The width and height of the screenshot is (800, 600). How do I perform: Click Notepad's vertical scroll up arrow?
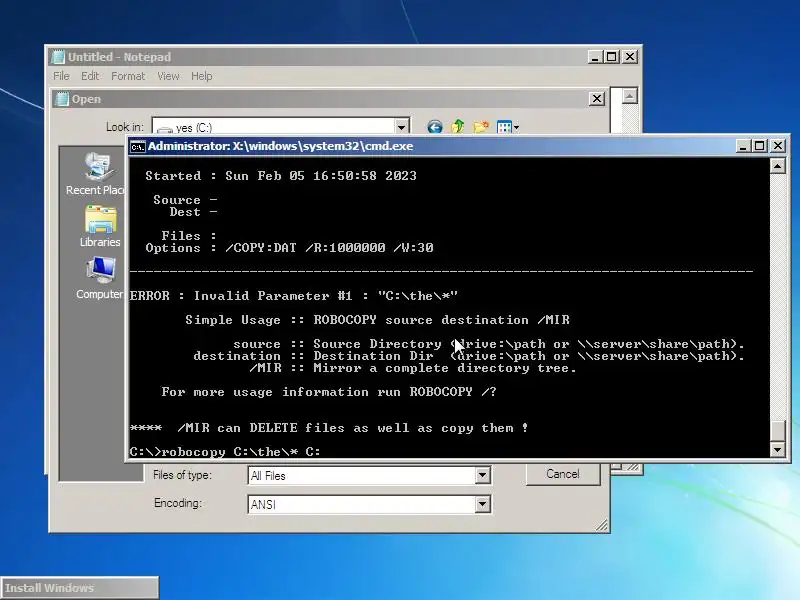tap(630, 96)
